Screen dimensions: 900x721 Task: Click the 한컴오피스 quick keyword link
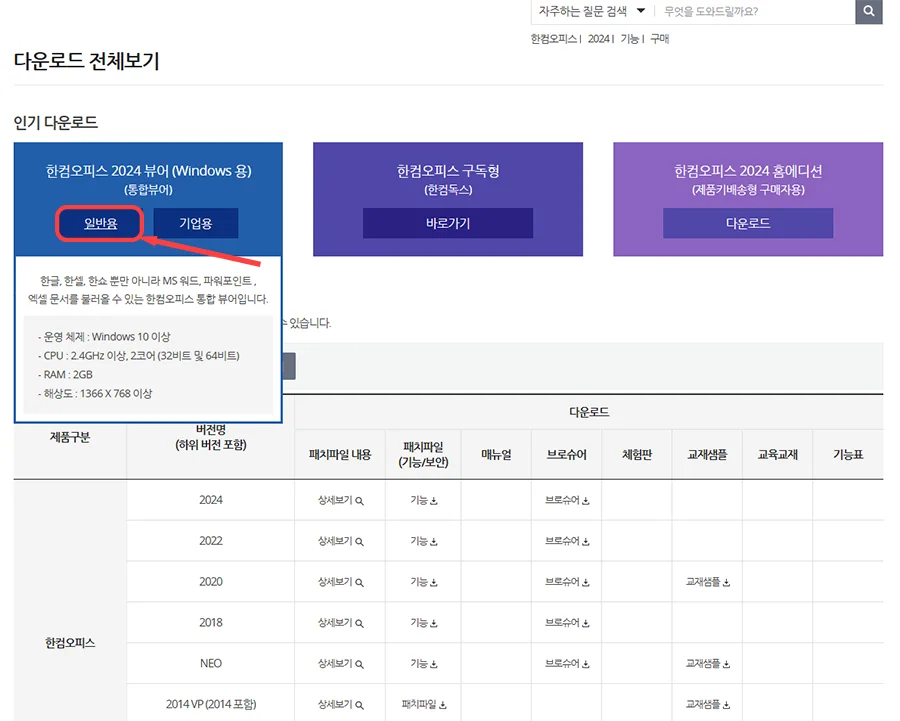[x=553, y=38]
